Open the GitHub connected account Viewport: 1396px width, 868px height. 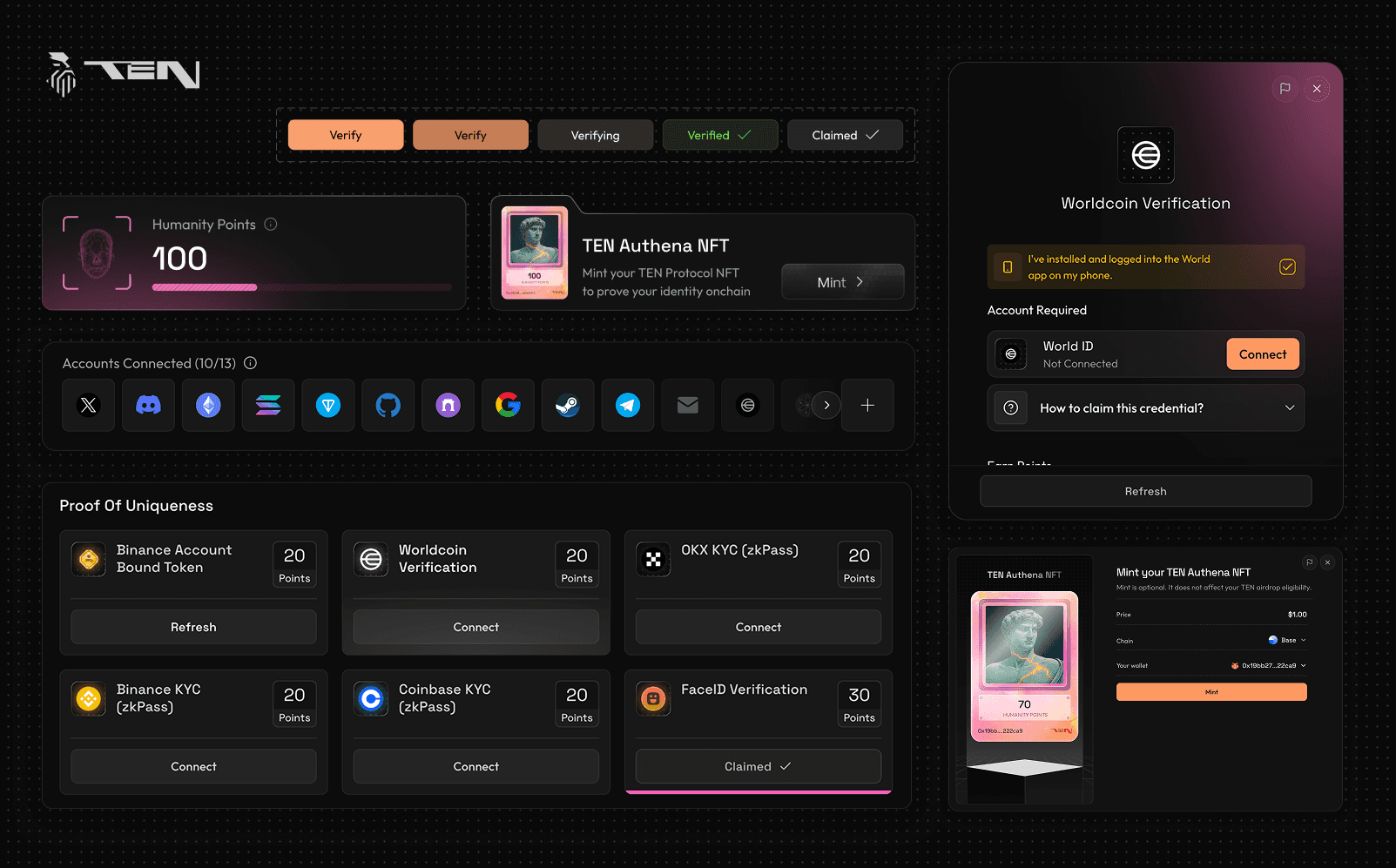pos(388,405)
